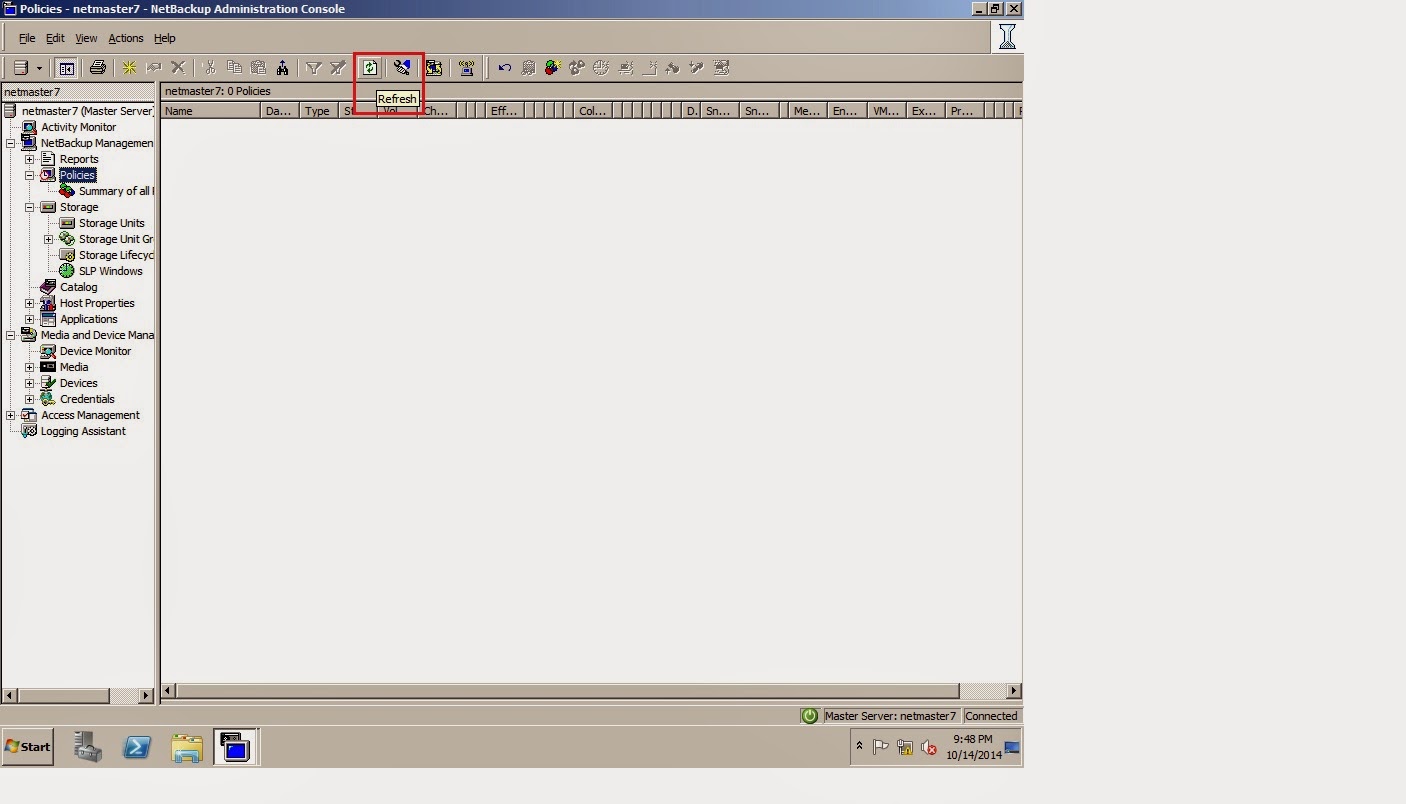Open the Windows Start button
The image size is (1406, 804).
coord(27,747)
